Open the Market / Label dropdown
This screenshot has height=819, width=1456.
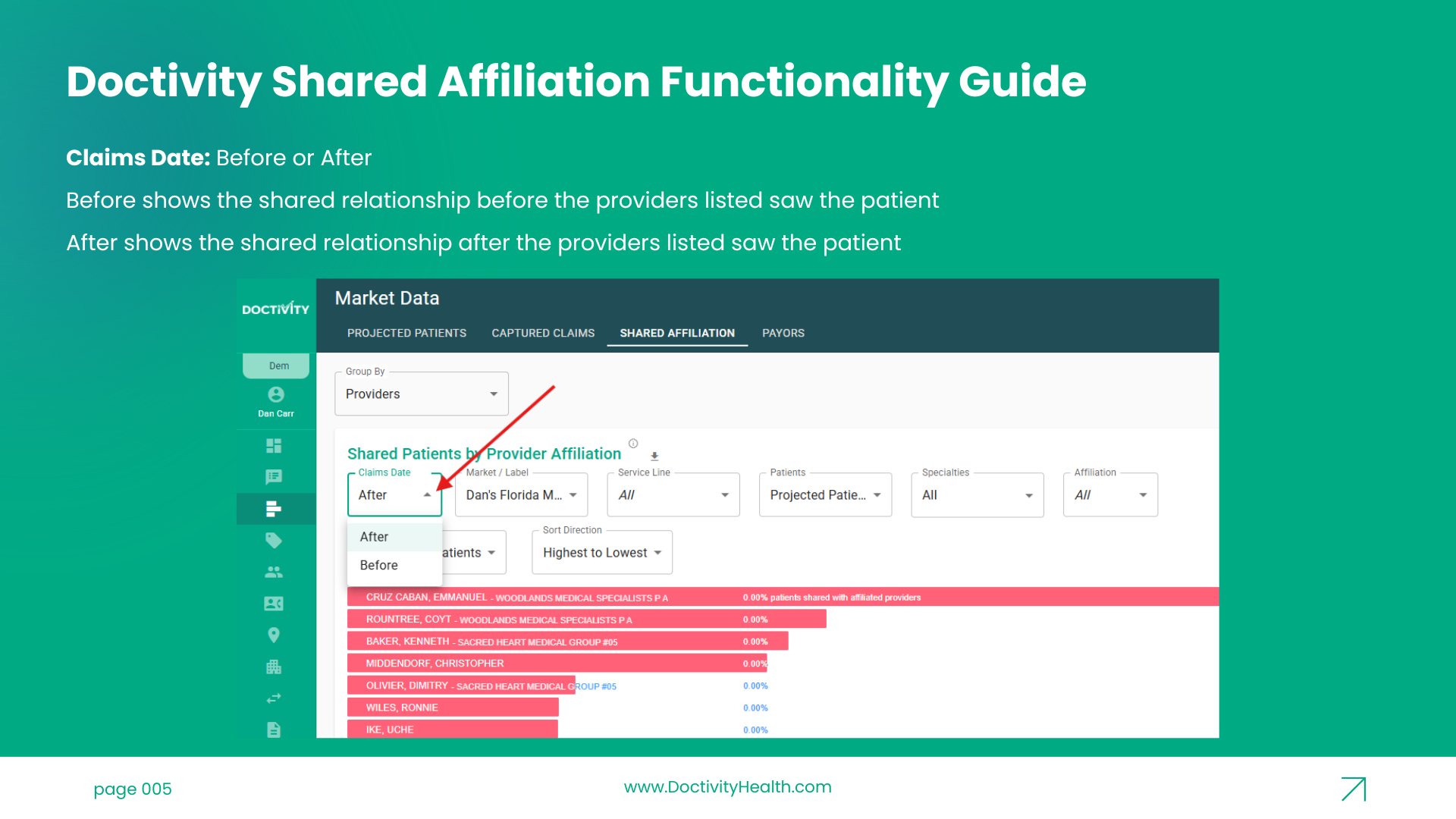click(x=522, y=494)
